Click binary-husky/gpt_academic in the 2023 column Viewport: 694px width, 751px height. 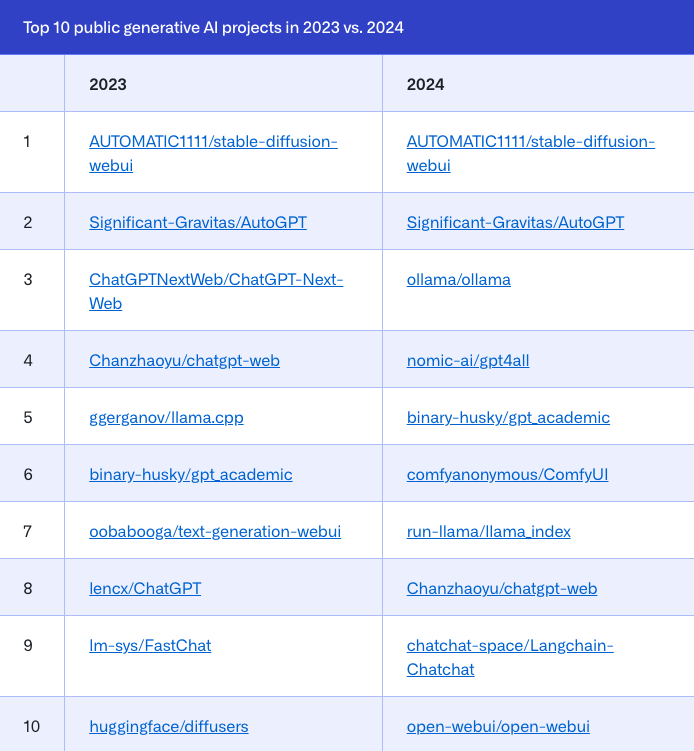[191, 474]
